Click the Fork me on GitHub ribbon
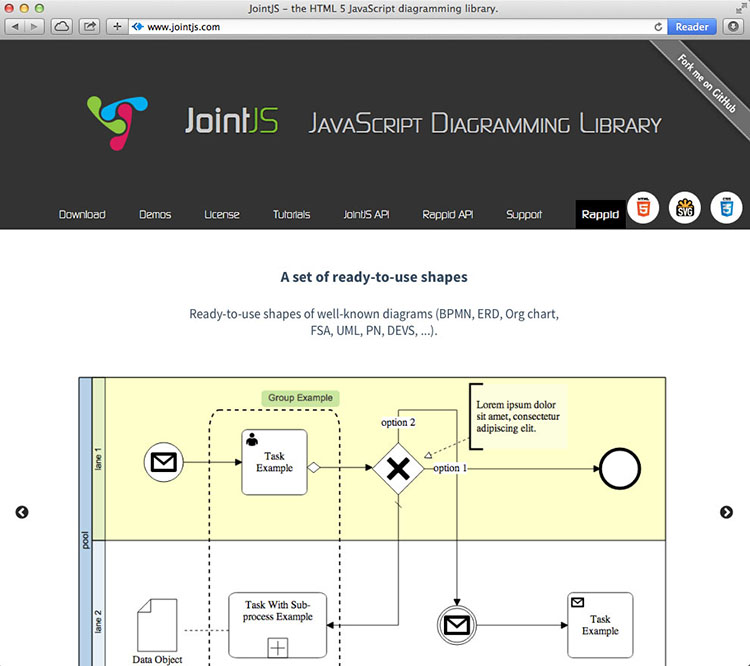Screen dimensions: 750x666 pos(706,83)
